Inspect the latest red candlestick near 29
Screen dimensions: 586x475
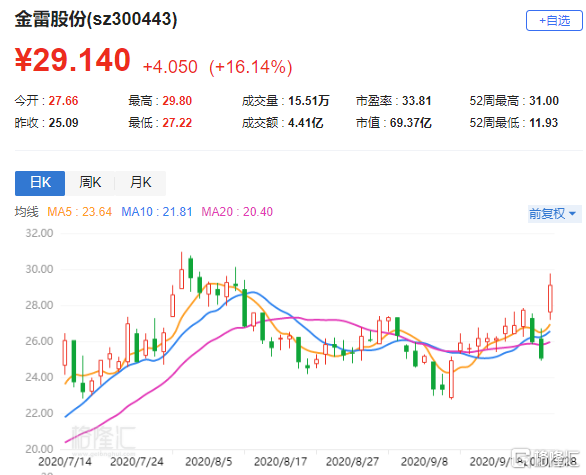tap(550, 298)
